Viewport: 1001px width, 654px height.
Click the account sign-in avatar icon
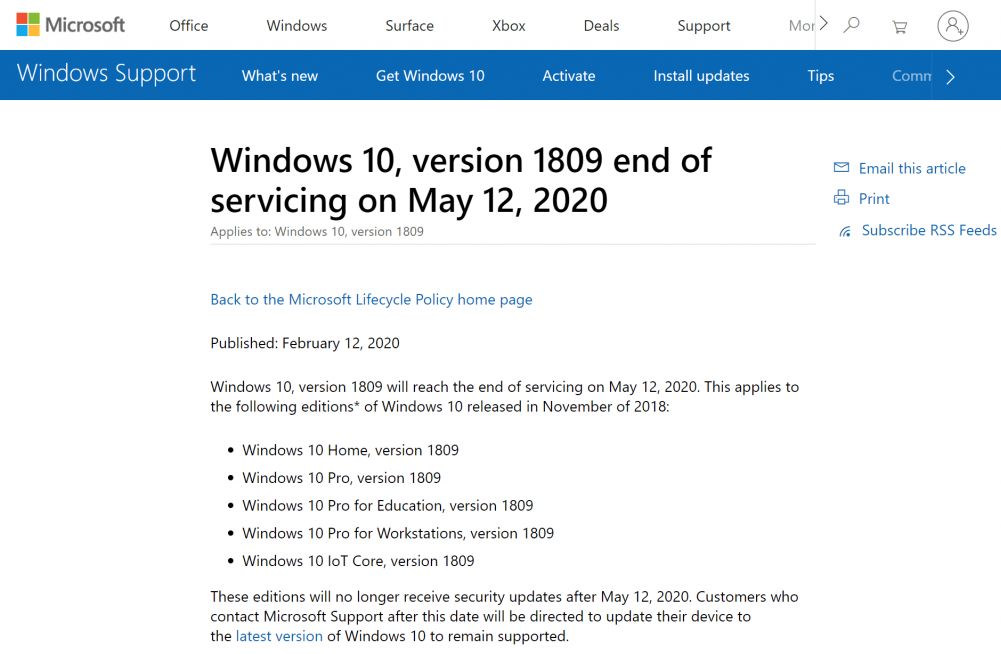952,26
